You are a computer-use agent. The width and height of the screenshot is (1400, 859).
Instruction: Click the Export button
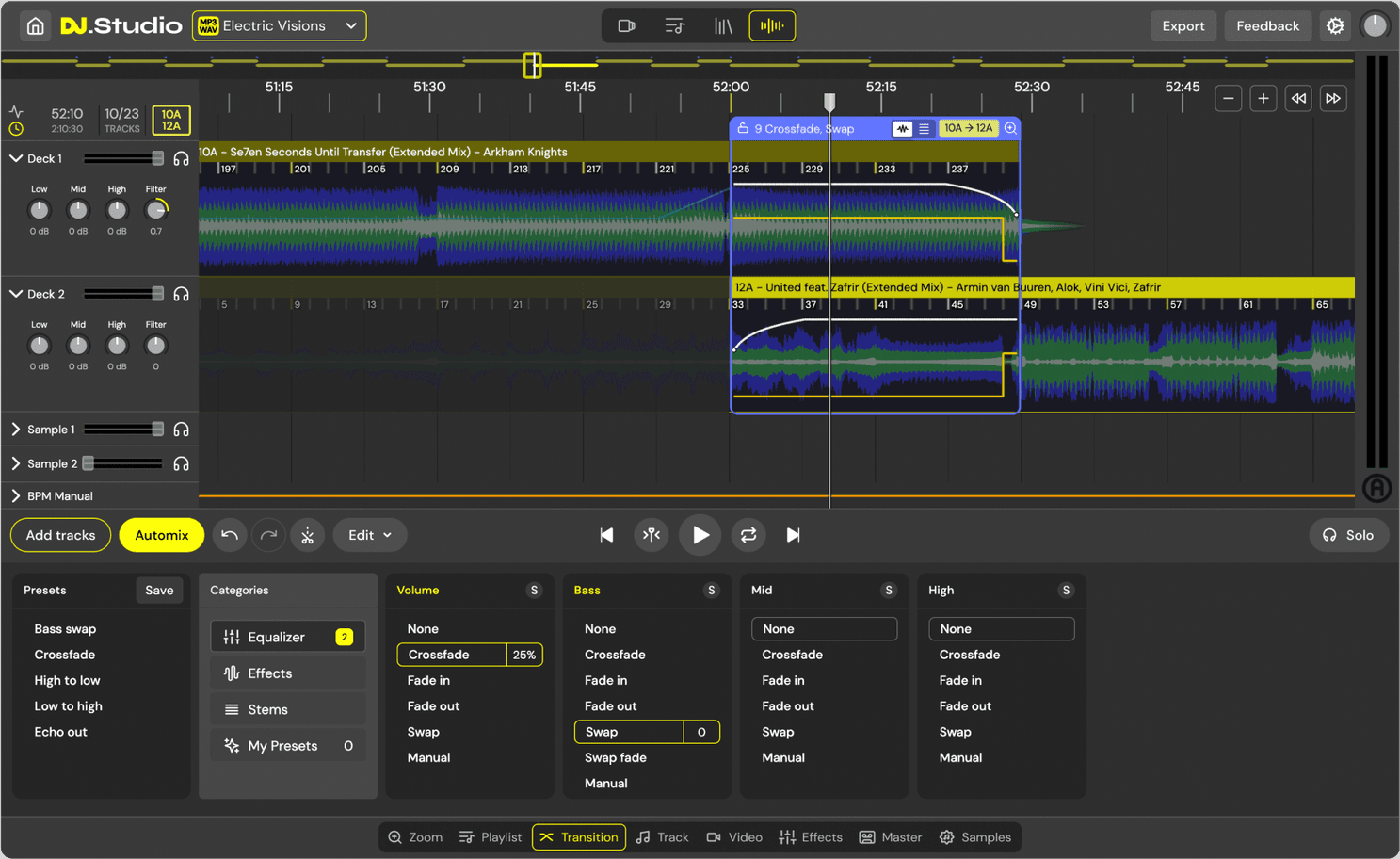coord(1183,25)
